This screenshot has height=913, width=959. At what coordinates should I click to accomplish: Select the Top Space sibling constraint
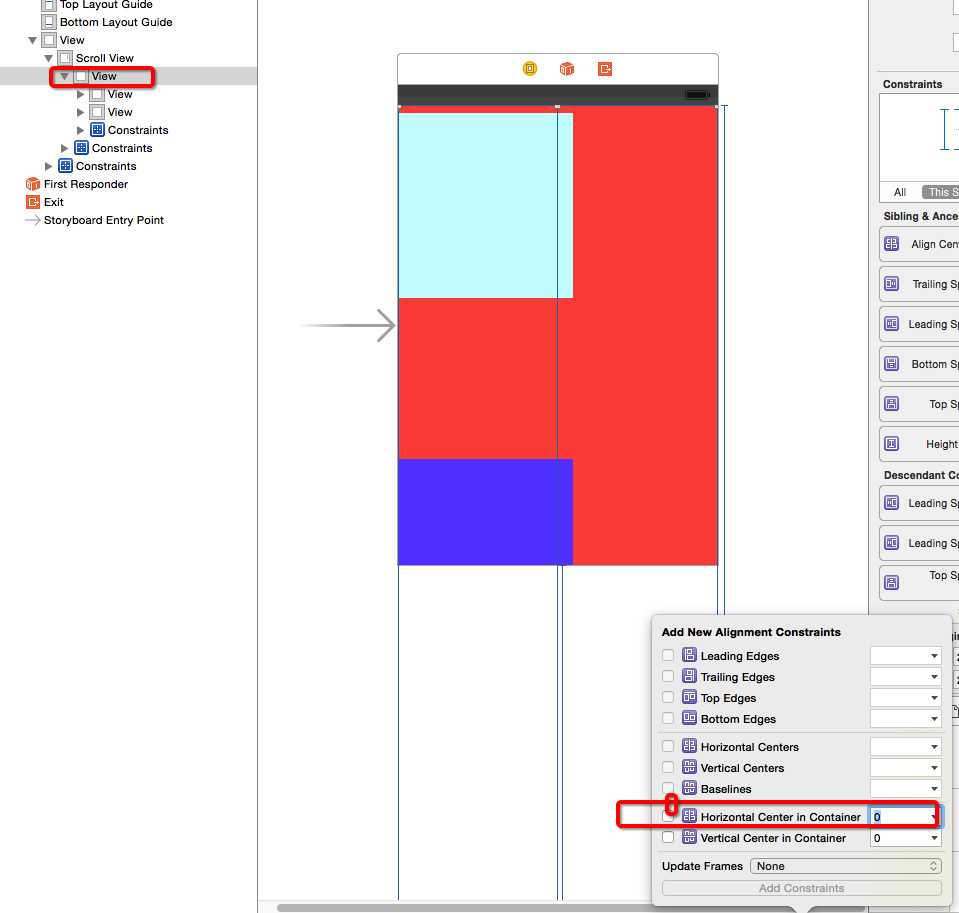(x=919, y=404)
